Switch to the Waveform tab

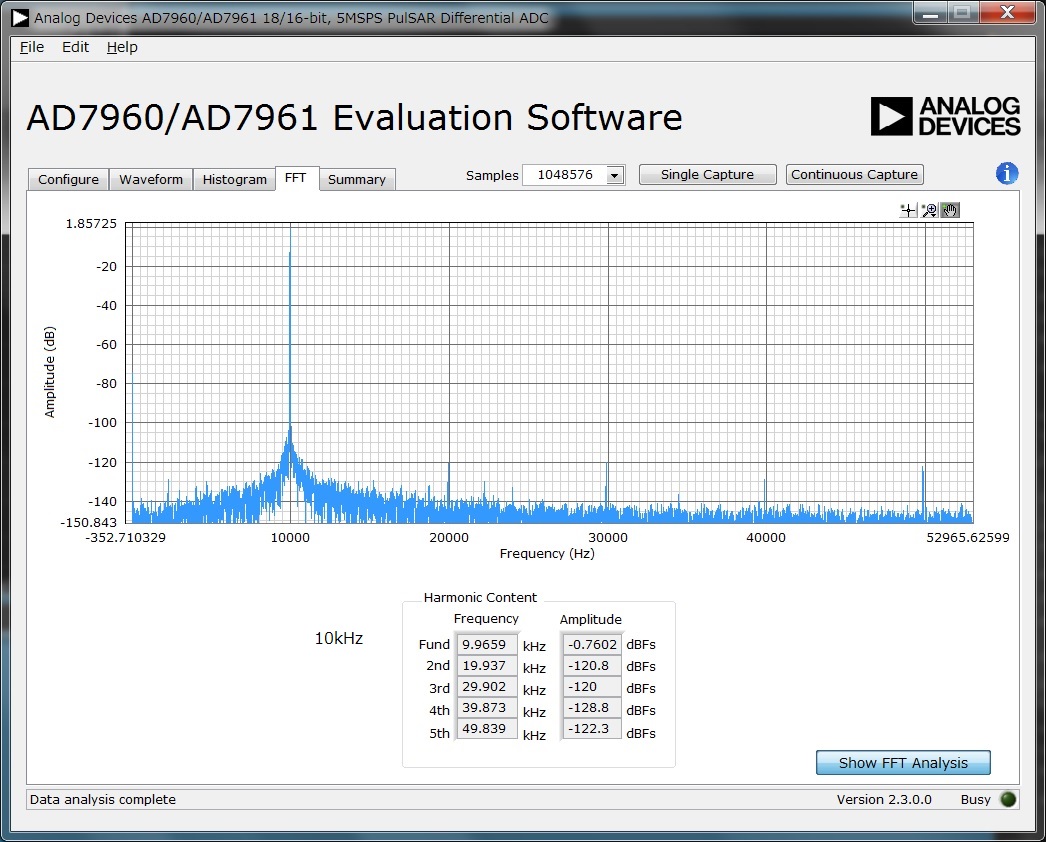(151, 179)
